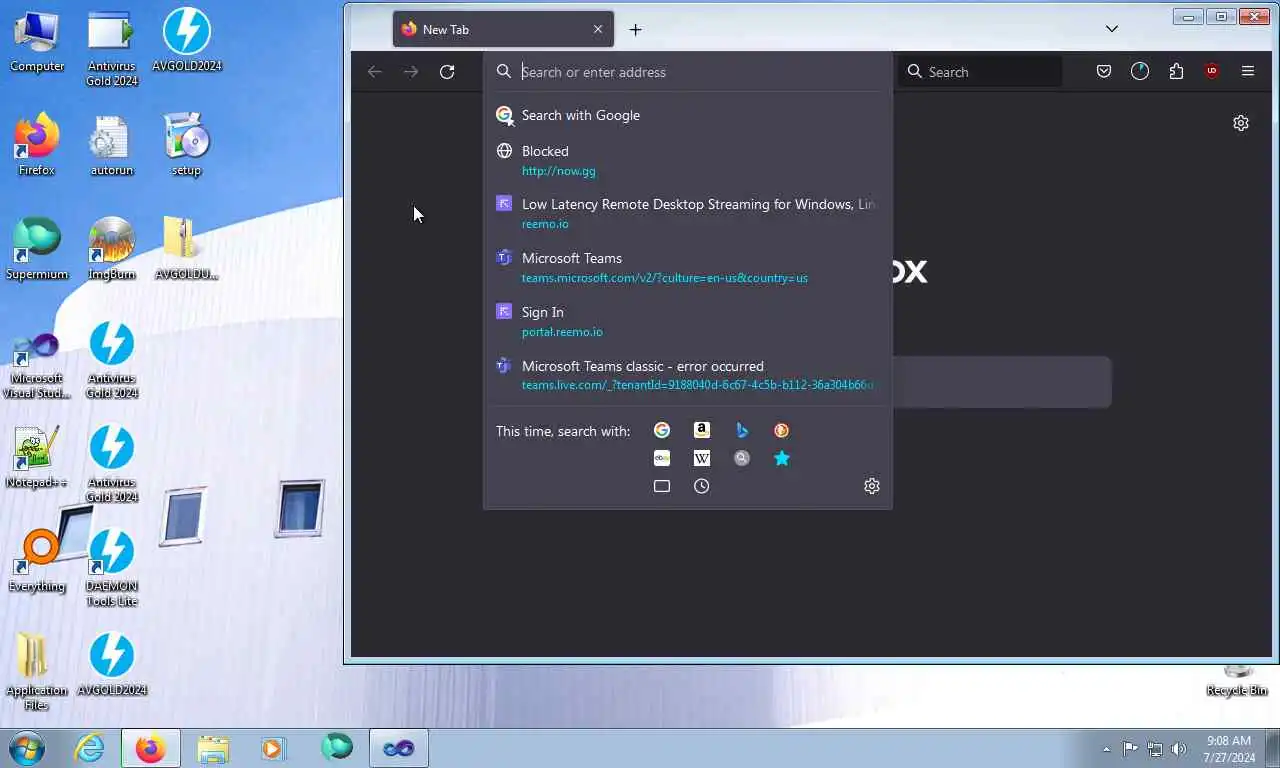The image size is (1280, 768).
Task: Select the autorun file on desktop
Action: coord(111,146)
